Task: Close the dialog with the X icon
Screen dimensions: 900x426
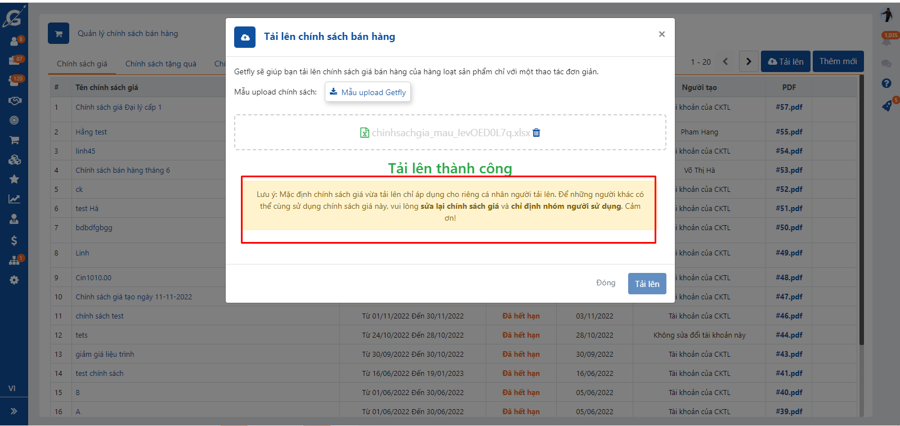Action: pyautogui.click(x=661, y=34)
